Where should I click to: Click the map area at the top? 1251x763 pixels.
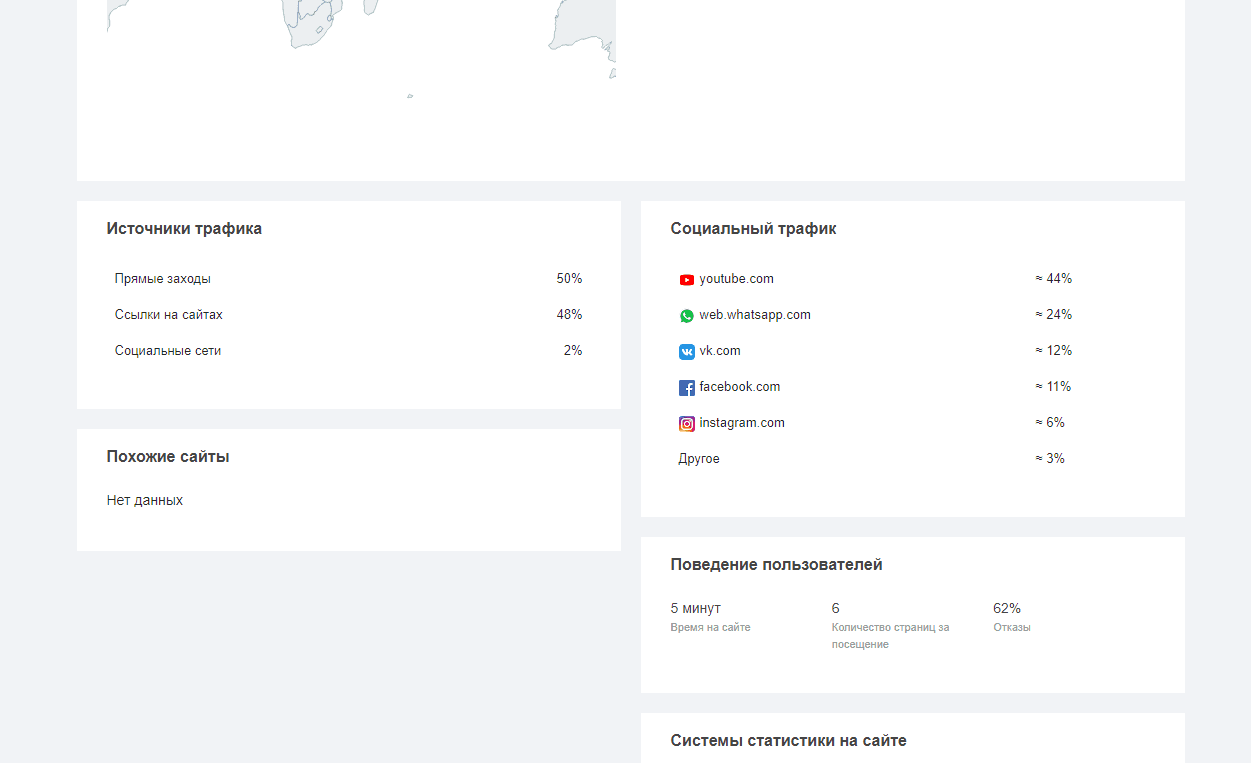360,40
